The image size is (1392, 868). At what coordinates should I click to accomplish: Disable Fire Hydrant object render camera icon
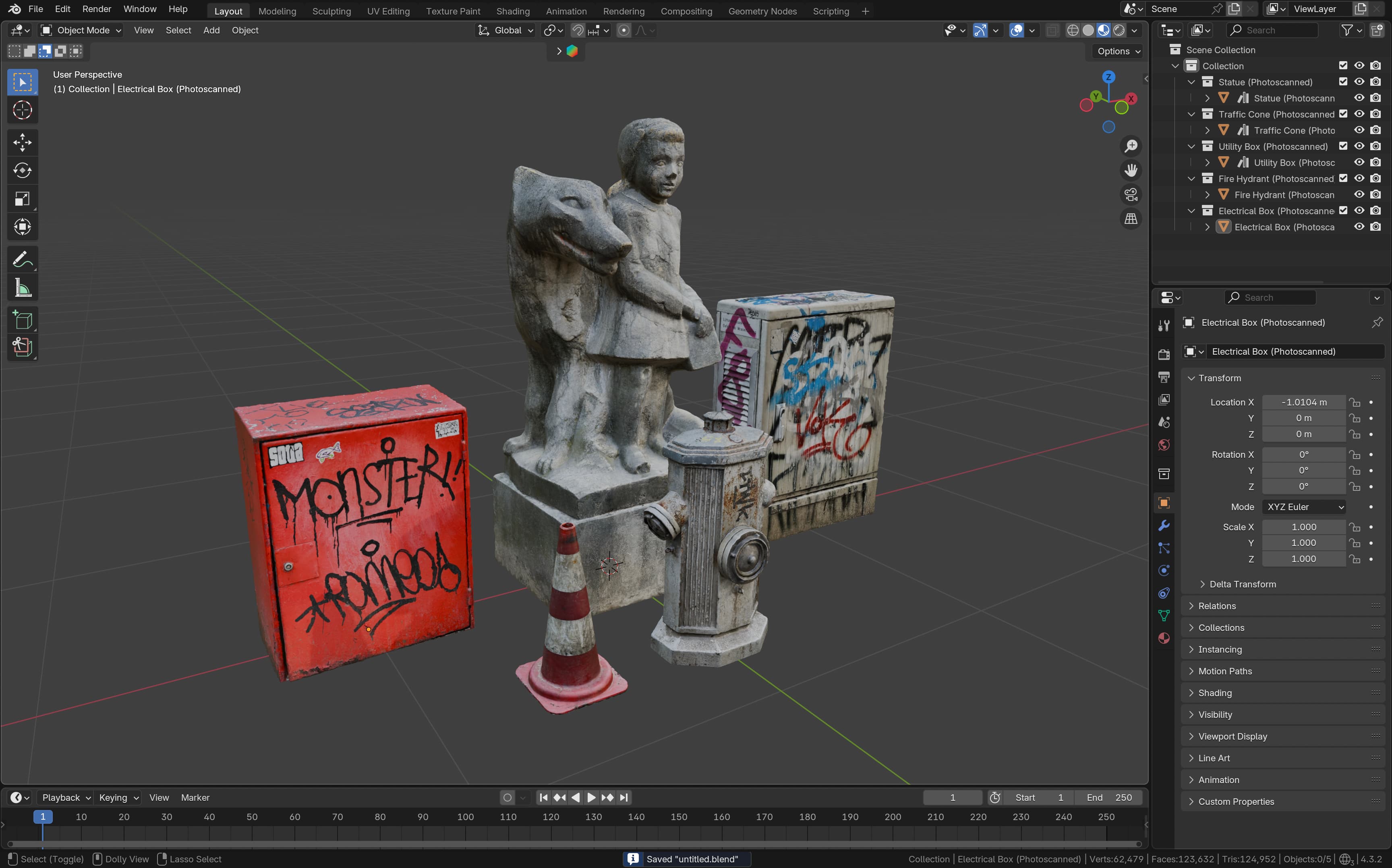point(1375,194)
